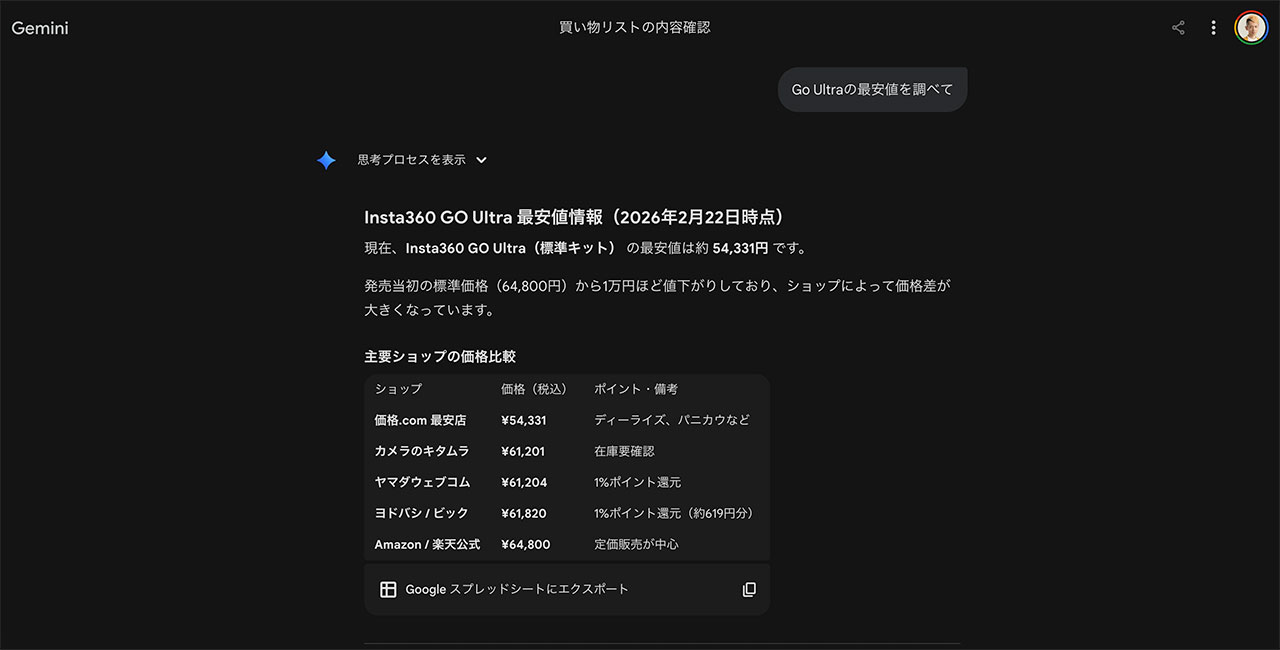The width and height of the screenshot is (1280, 650).
Task: Open the three-dot more options menu
Action: (1213, 28)
